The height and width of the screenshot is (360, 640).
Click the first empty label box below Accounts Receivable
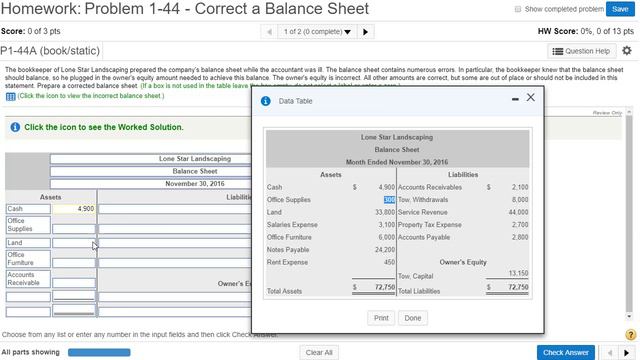(x=28, y=297)
